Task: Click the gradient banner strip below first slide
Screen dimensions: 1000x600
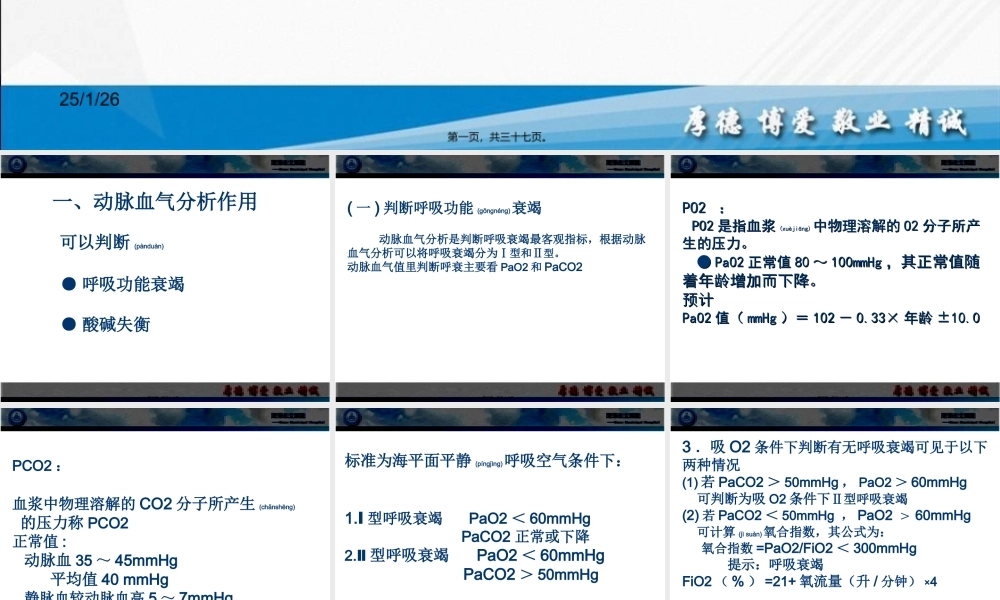Action: coord(165,390)
